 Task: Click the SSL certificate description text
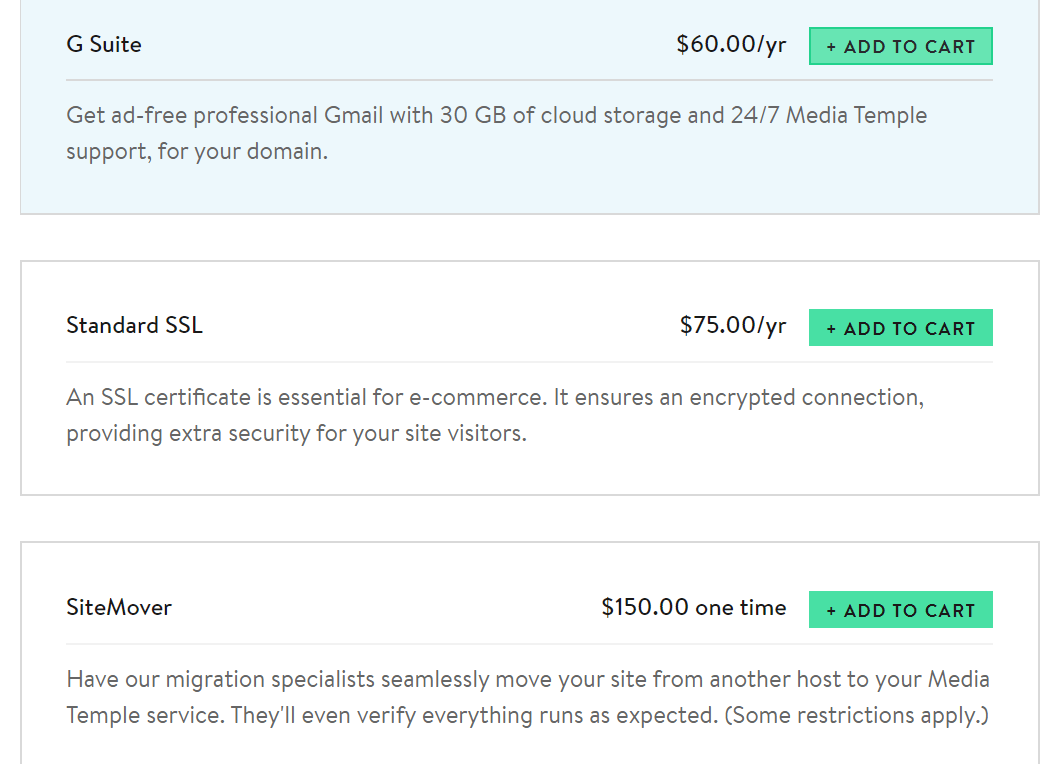tap(495, 415)
